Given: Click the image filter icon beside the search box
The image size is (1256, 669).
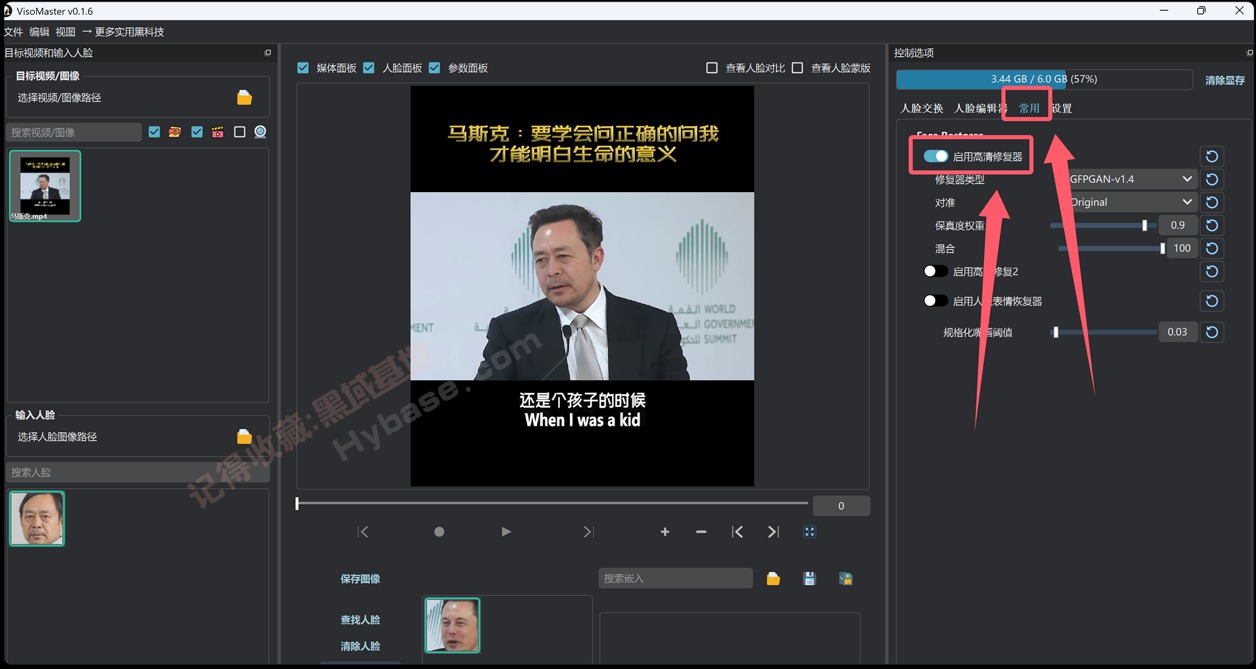Looking at the screenshot, I should [175, 132].
